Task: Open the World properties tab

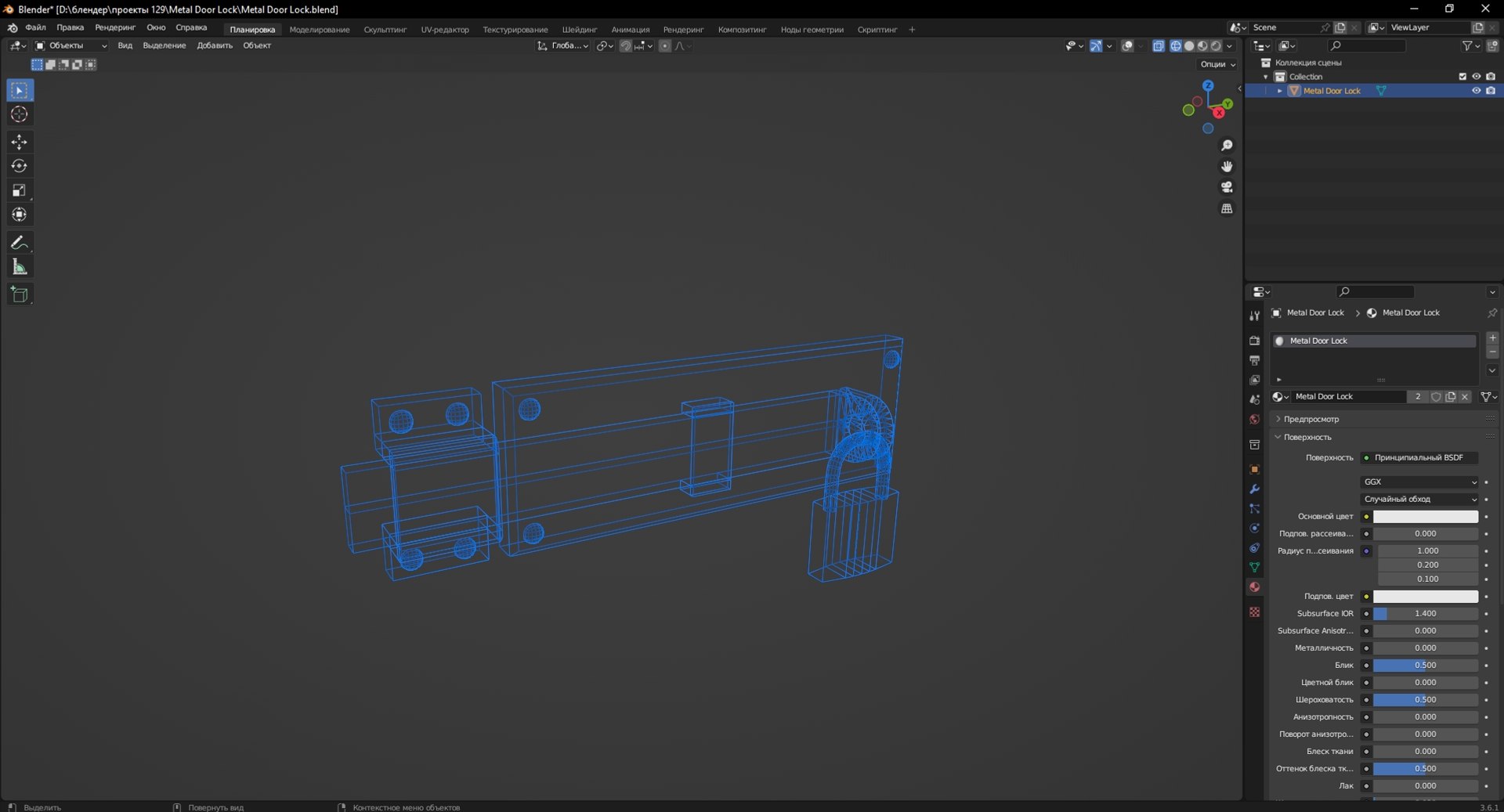Action: 1254,419
